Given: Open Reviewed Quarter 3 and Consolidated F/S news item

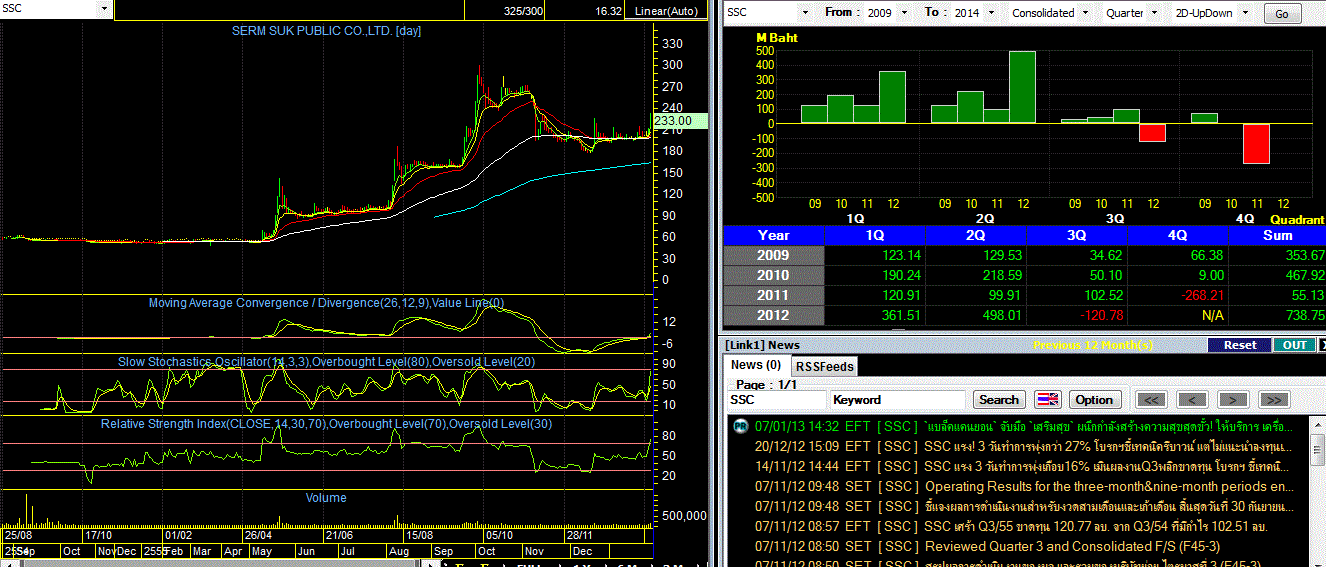Looking at the screenshot, I should pyautogui.click(x=987, y=546).
